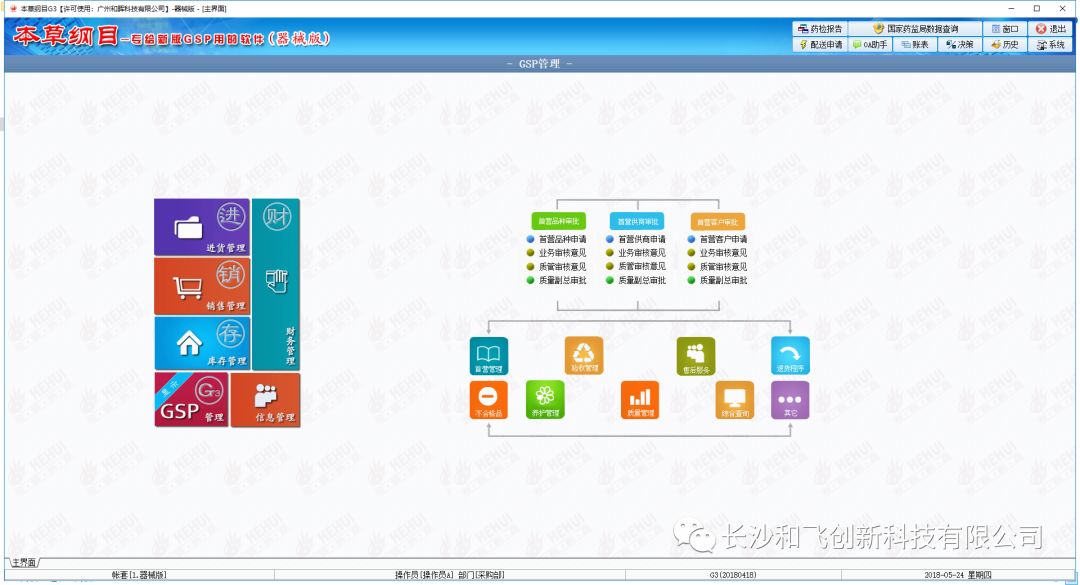The width and height of the screenshot is (1080, 585).
Task: Open the 账表 reports button
Action: click(915, 45)
